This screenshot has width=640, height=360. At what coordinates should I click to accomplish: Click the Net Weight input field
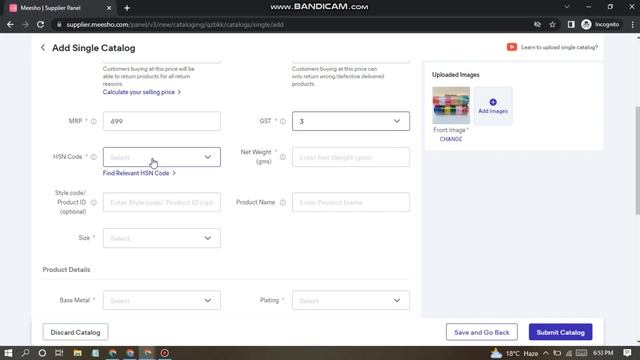coord(351,157)
